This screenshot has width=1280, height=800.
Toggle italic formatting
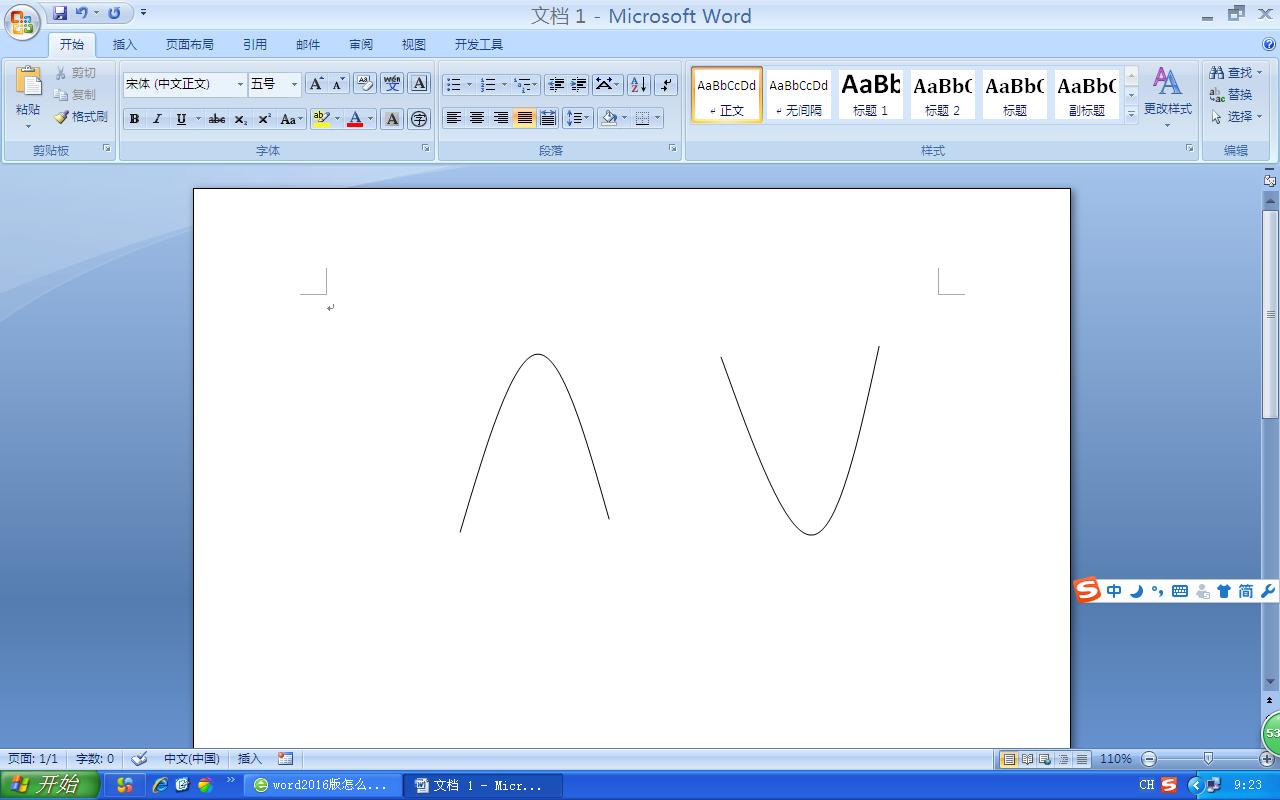tap(157, 119)
